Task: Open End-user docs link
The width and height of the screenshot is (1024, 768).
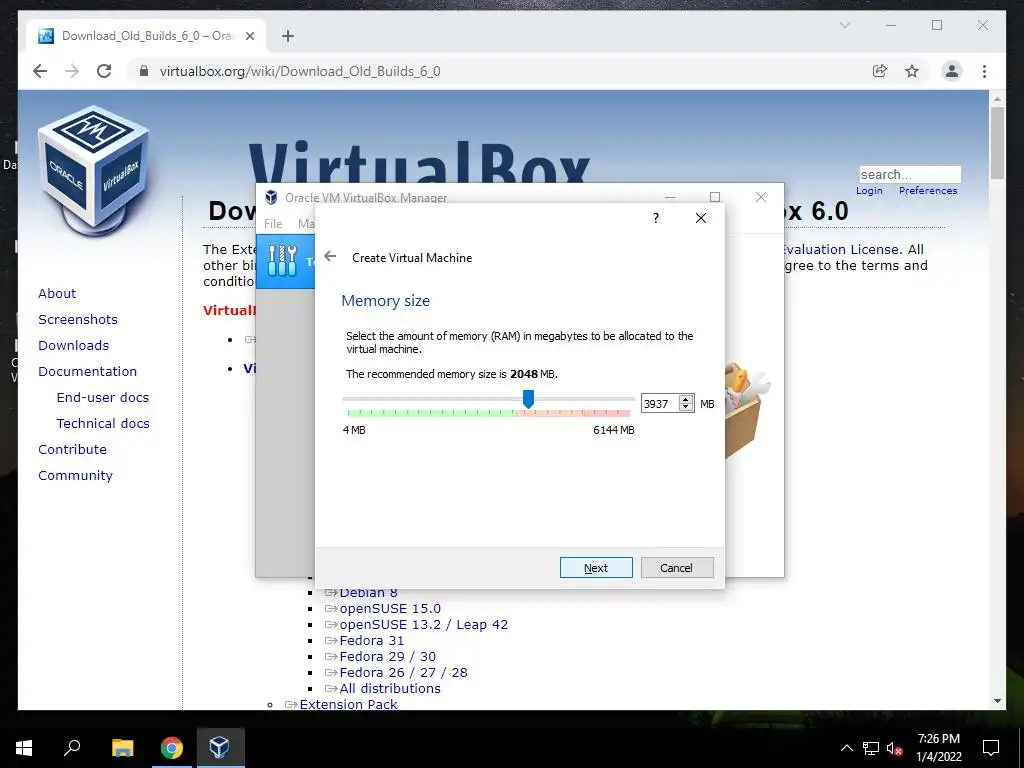Action: 103,397
